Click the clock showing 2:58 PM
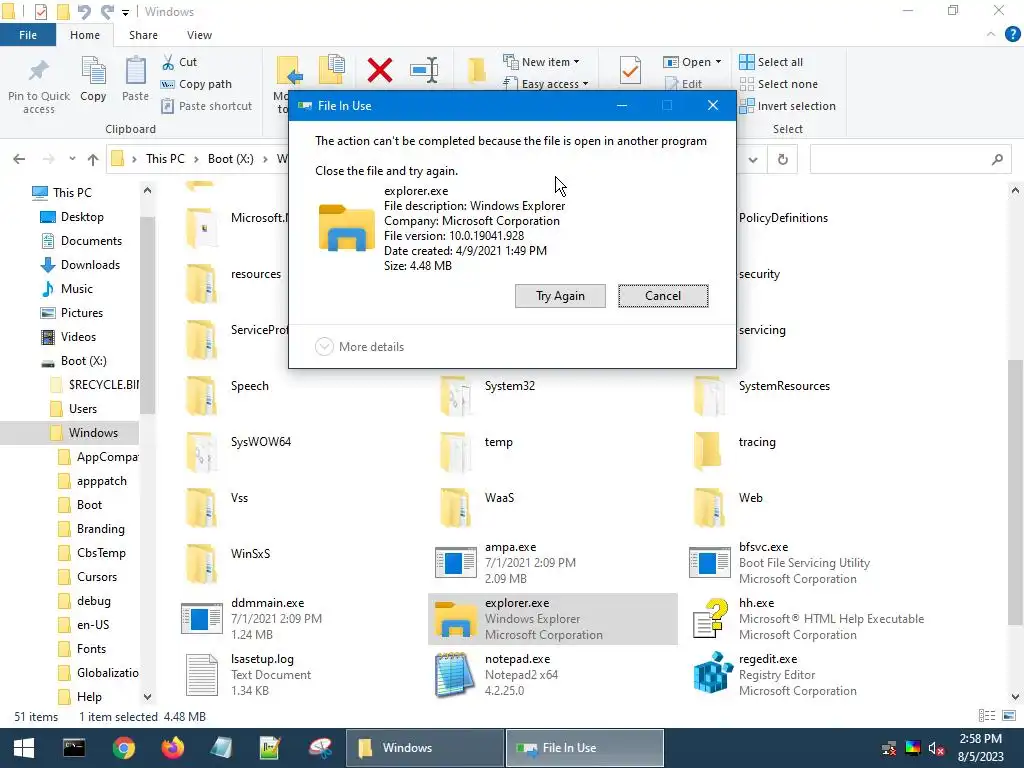 [980, 739]
